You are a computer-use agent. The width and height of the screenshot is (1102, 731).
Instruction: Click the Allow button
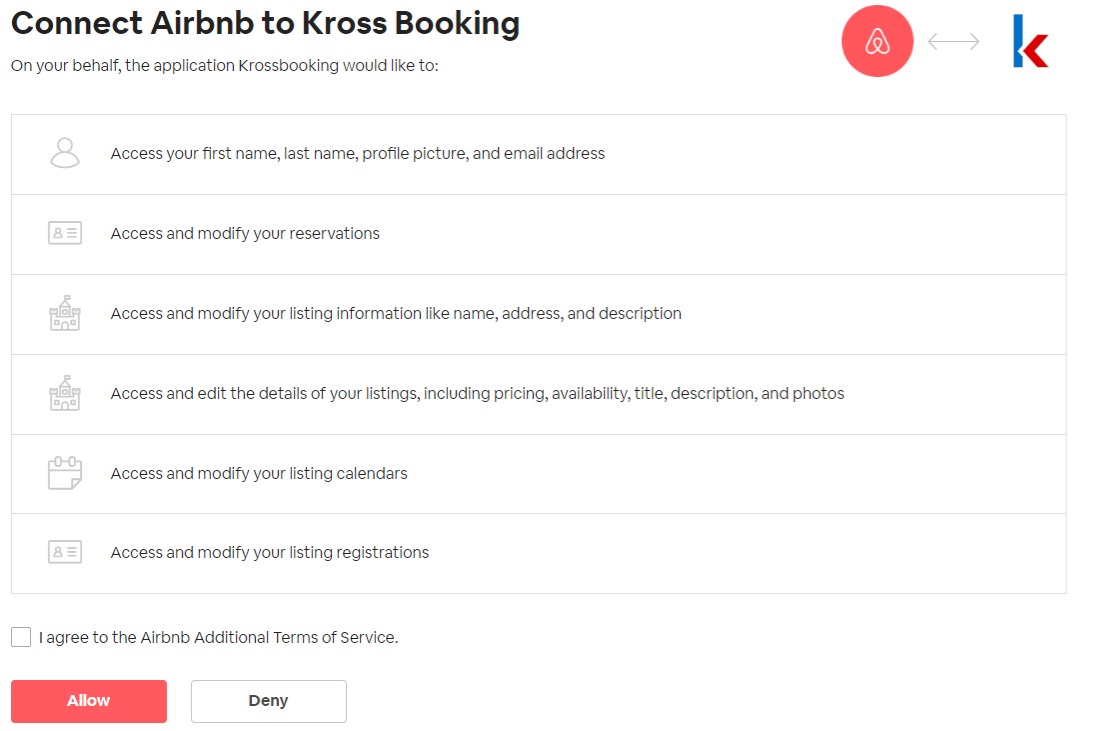coord(89,701)
